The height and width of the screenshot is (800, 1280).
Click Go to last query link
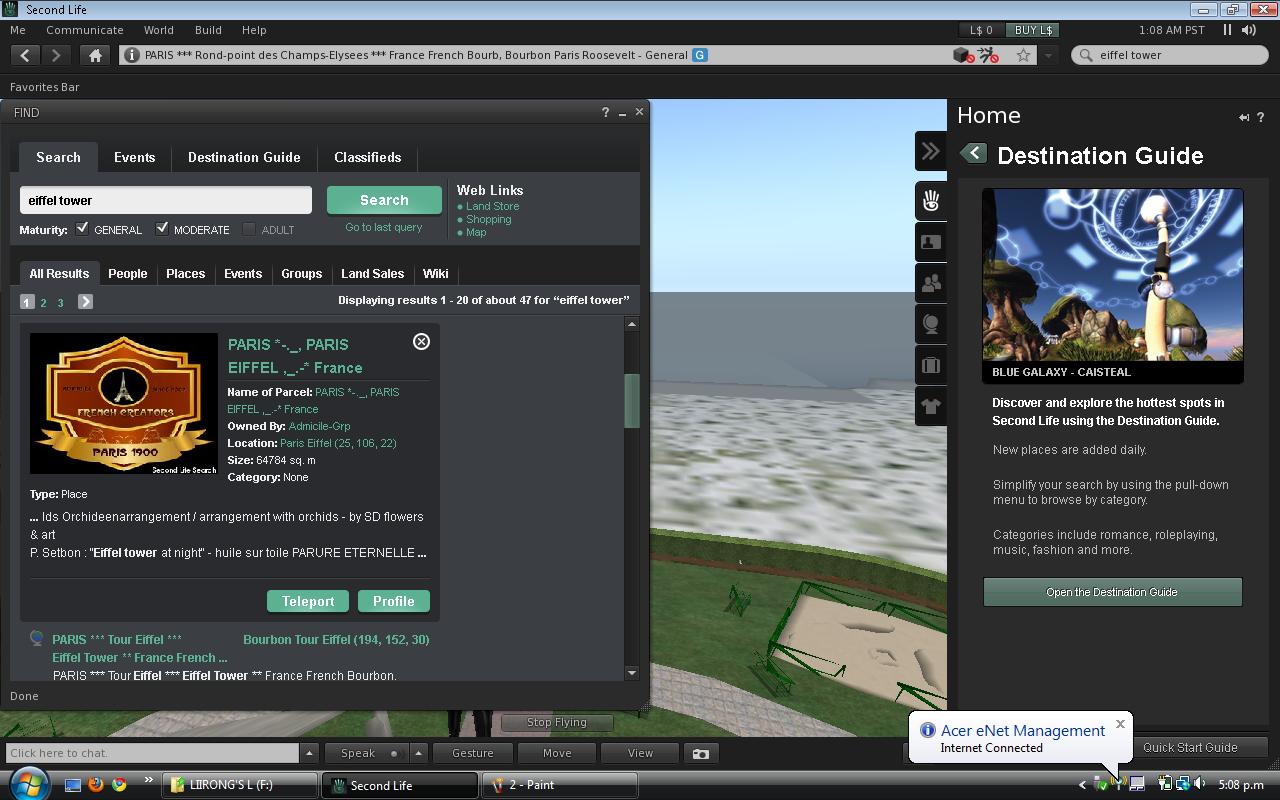point(384,227)
